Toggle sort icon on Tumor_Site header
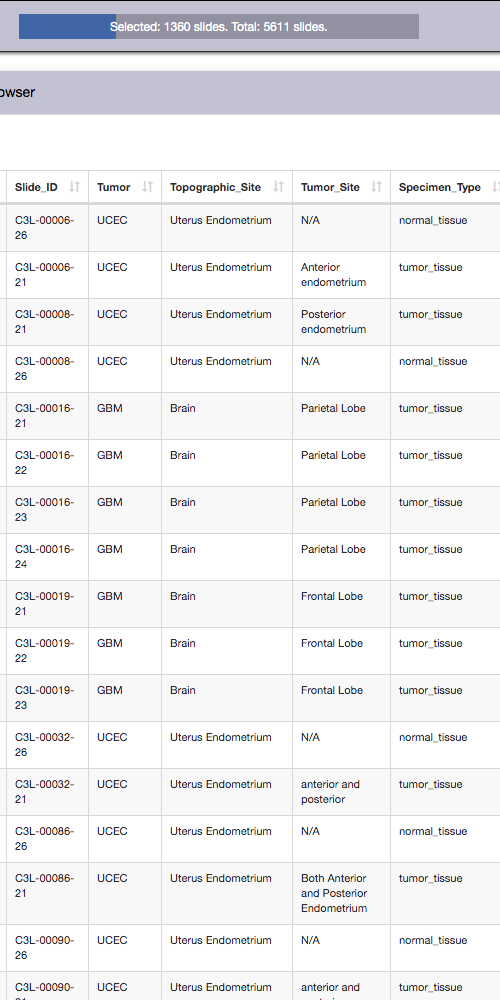This screenshot has height=1000, width=500. pos(377,187)
